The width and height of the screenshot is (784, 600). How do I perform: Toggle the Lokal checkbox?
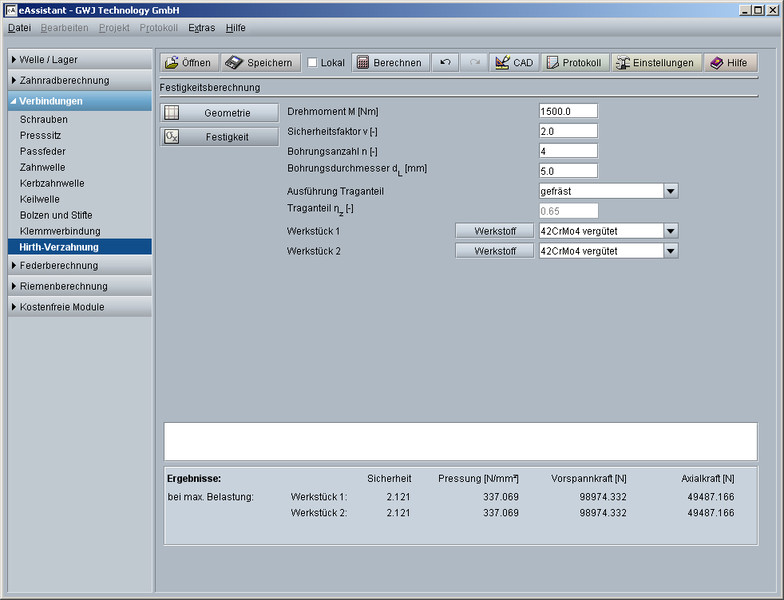pos(312,63)
